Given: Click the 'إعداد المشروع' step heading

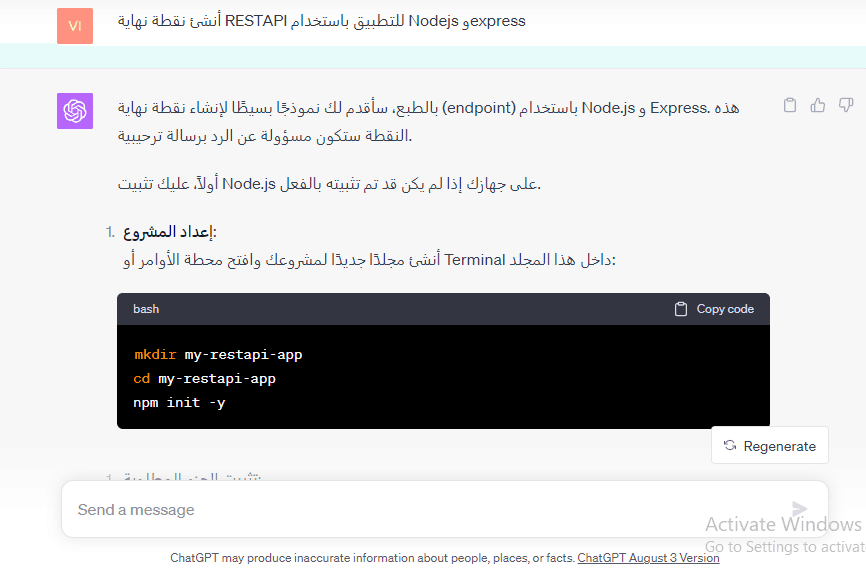Looking at the screenshot, I should (170, 232).
